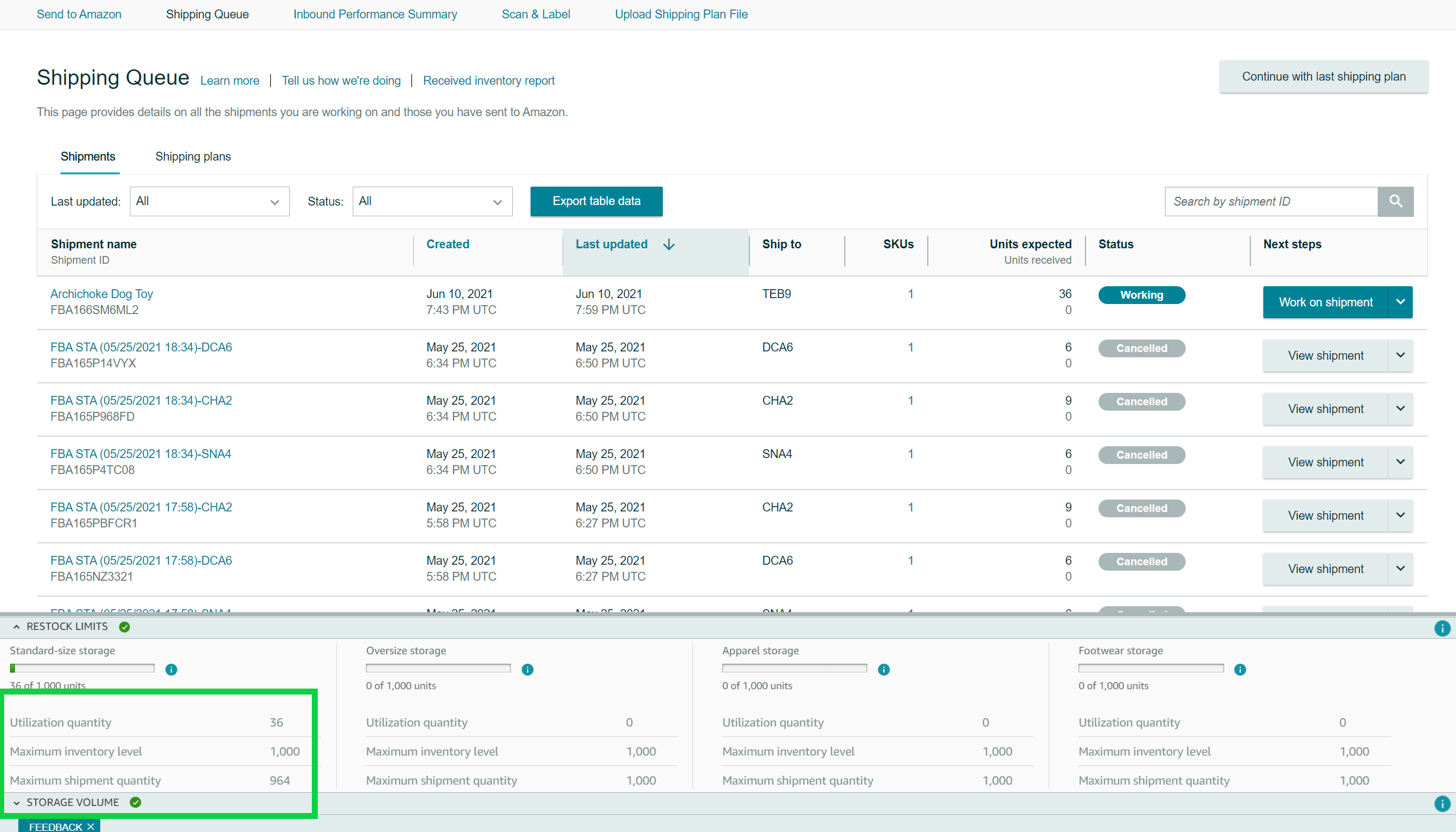
Task: Sort by Last updated arrow
Action: pyautogui.click(x=669, y=245)
